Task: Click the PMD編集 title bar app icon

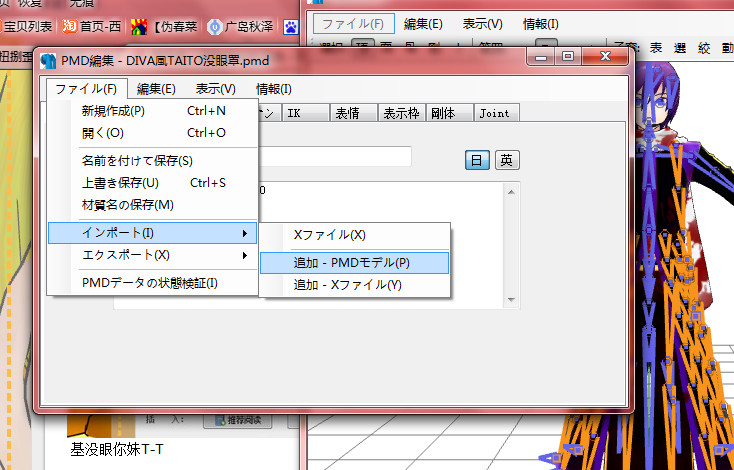Action: [x=48, y=61]
